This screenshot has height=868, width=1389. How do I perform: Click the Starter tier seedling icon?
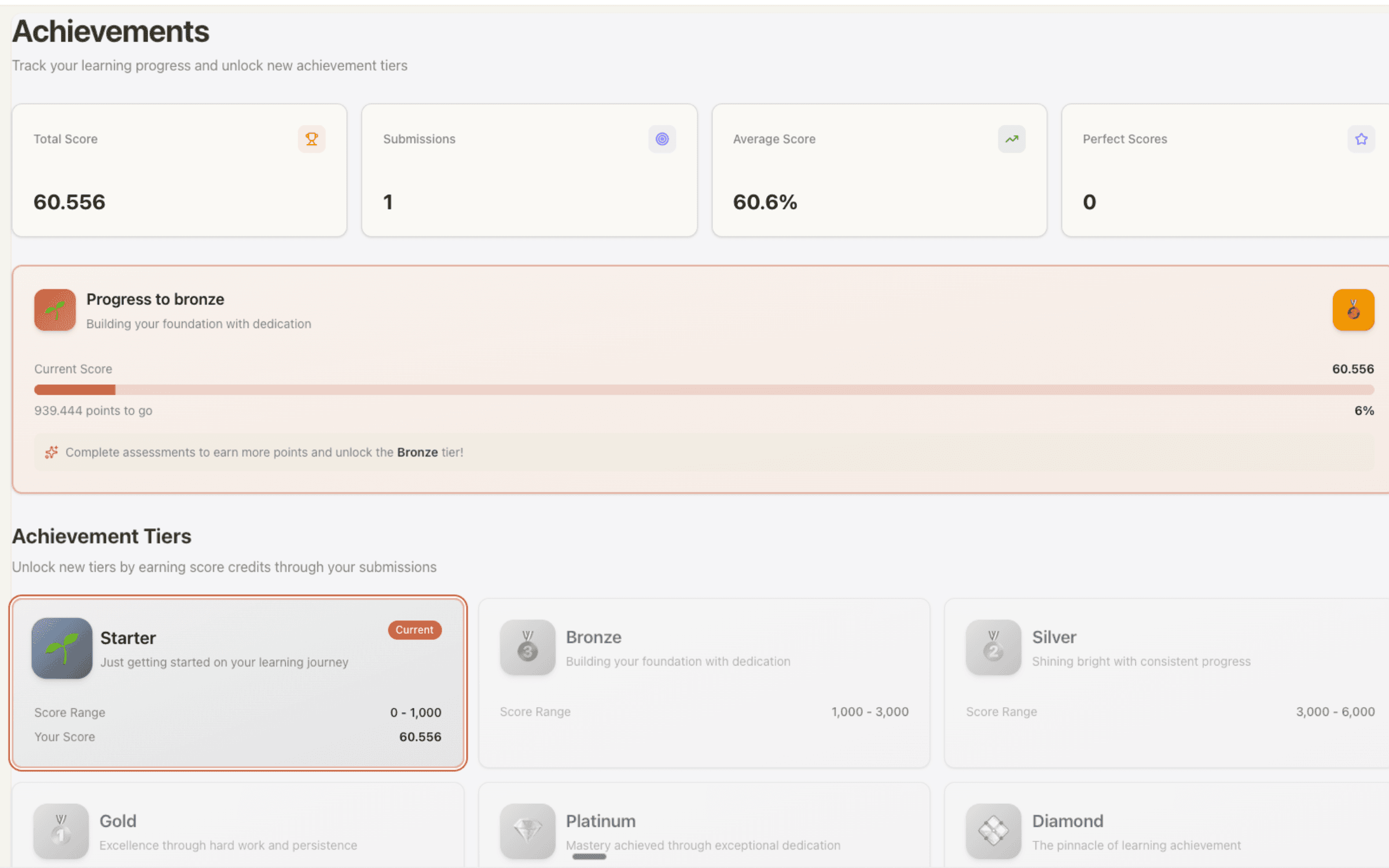coord(62,648)
